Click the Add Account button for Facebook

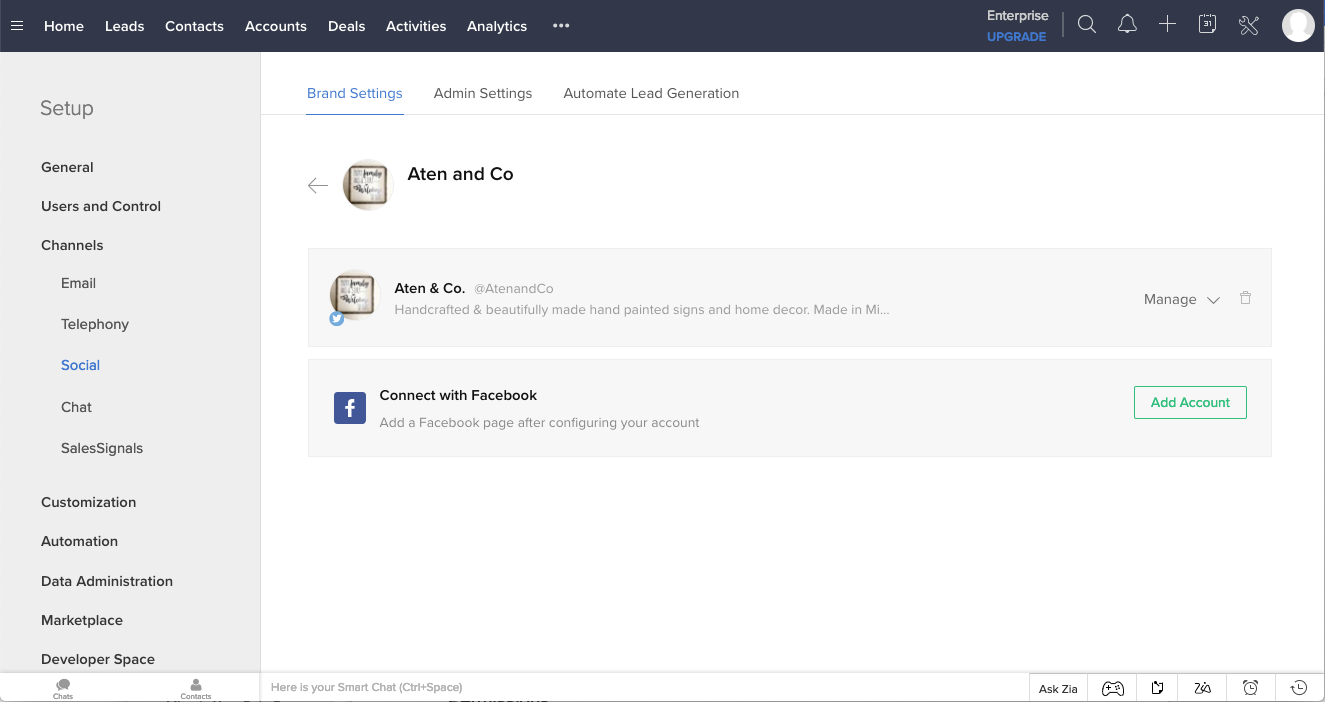point(1190,402)
